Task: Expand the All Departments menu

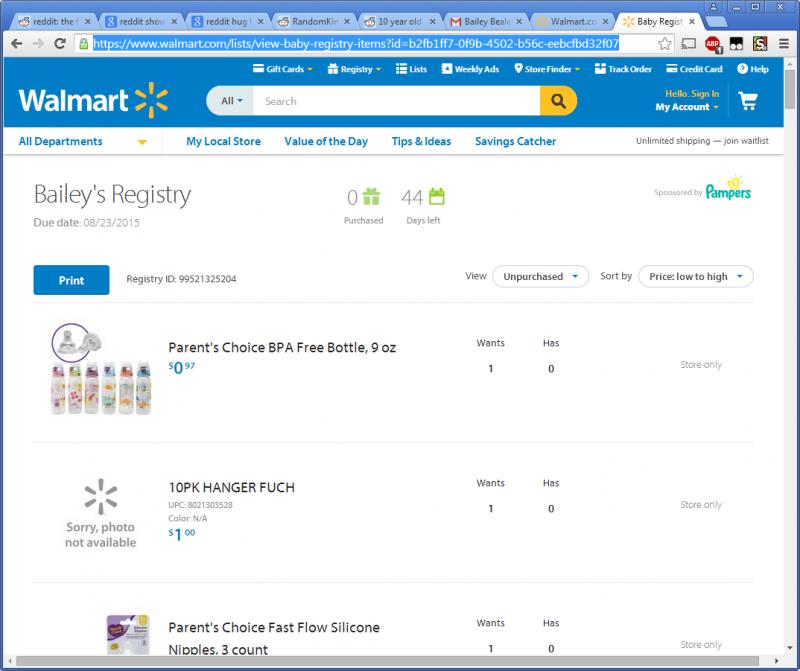Action: tap(83, 141)
